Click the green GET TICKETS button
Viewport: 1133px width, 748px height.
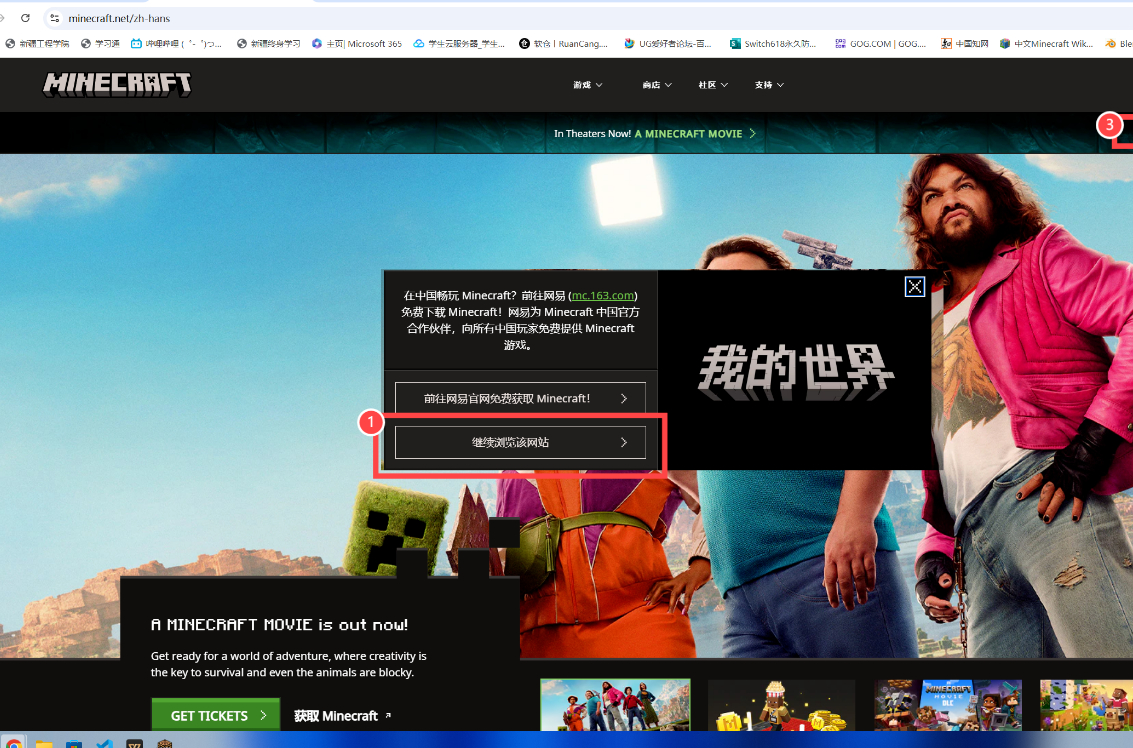pos(215,715)
